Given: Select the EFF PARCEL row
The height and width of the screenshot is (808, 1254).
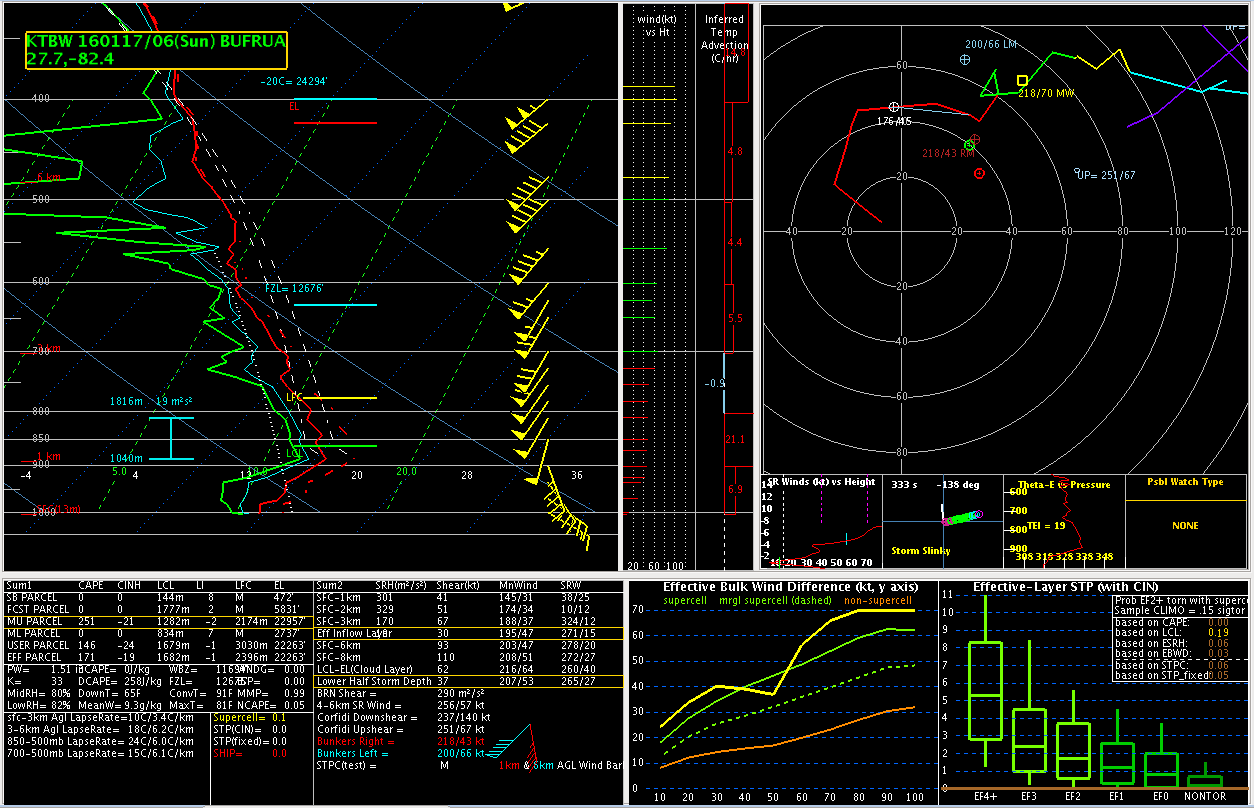Looking at the screenshot, I should (x=158, y=657).
